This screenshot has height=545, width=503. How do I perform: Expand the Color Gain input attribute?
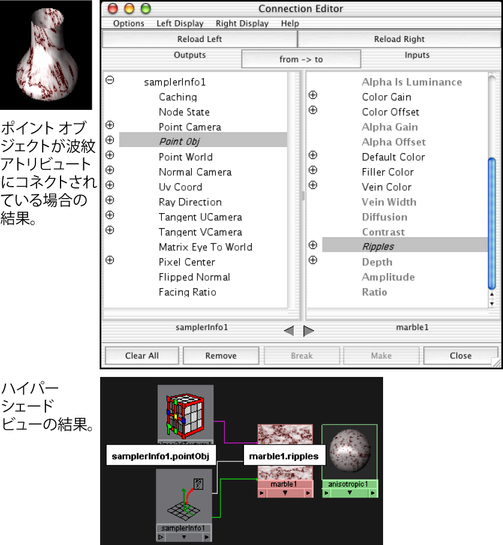(313, 95)
